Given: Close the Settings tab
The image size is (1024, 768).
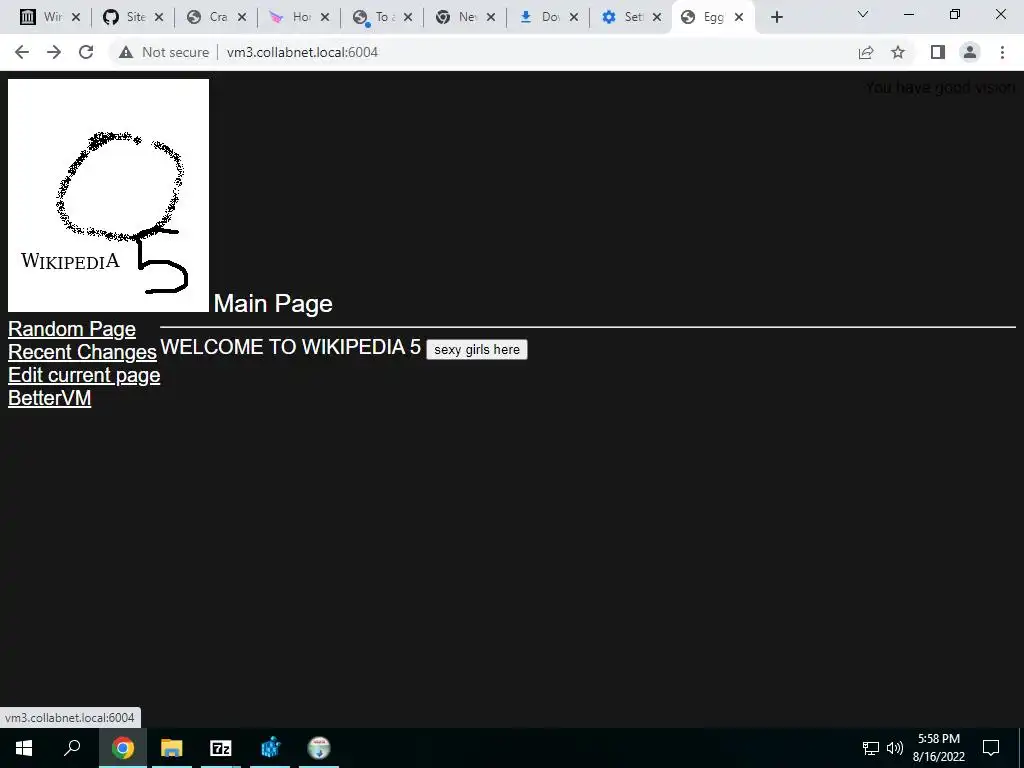Looking at the screenshot, I should [x=656, y=17].
